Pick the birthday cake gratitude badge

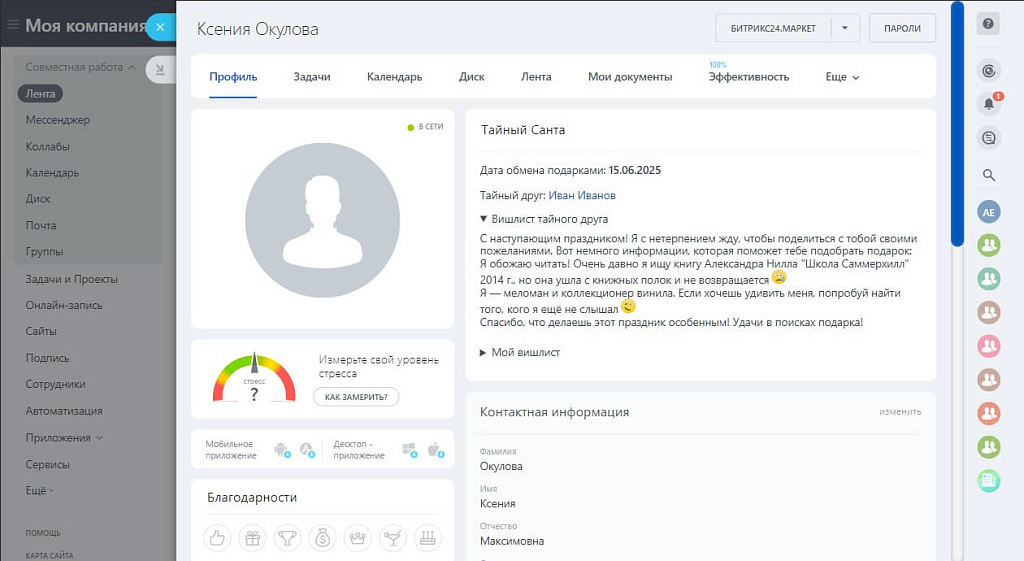[x=427, y=538]
